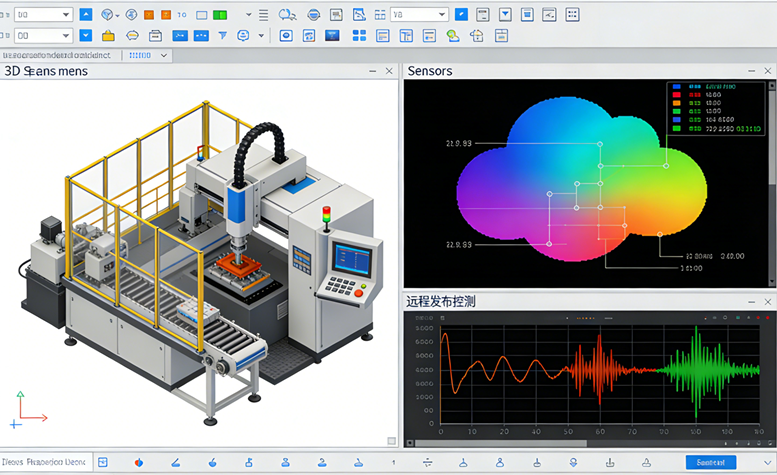Image resolution: width=777 pixels, height=475 pixels.
Task: Open the second-row left combo box dropdown
Action: [x=67, y=36]
